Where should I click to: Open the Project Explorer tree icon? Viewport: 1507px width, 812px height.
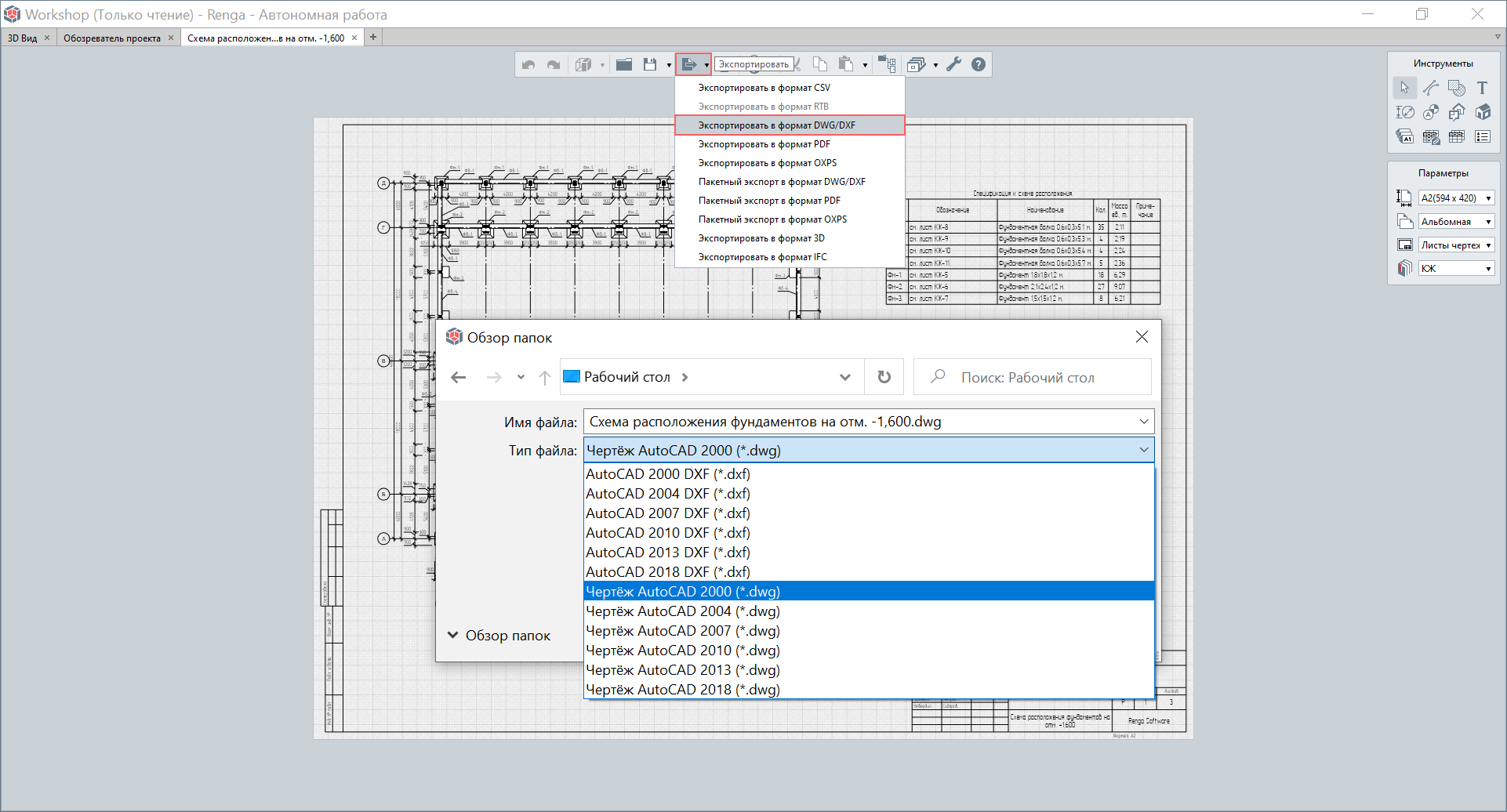(x=887, y=64)
